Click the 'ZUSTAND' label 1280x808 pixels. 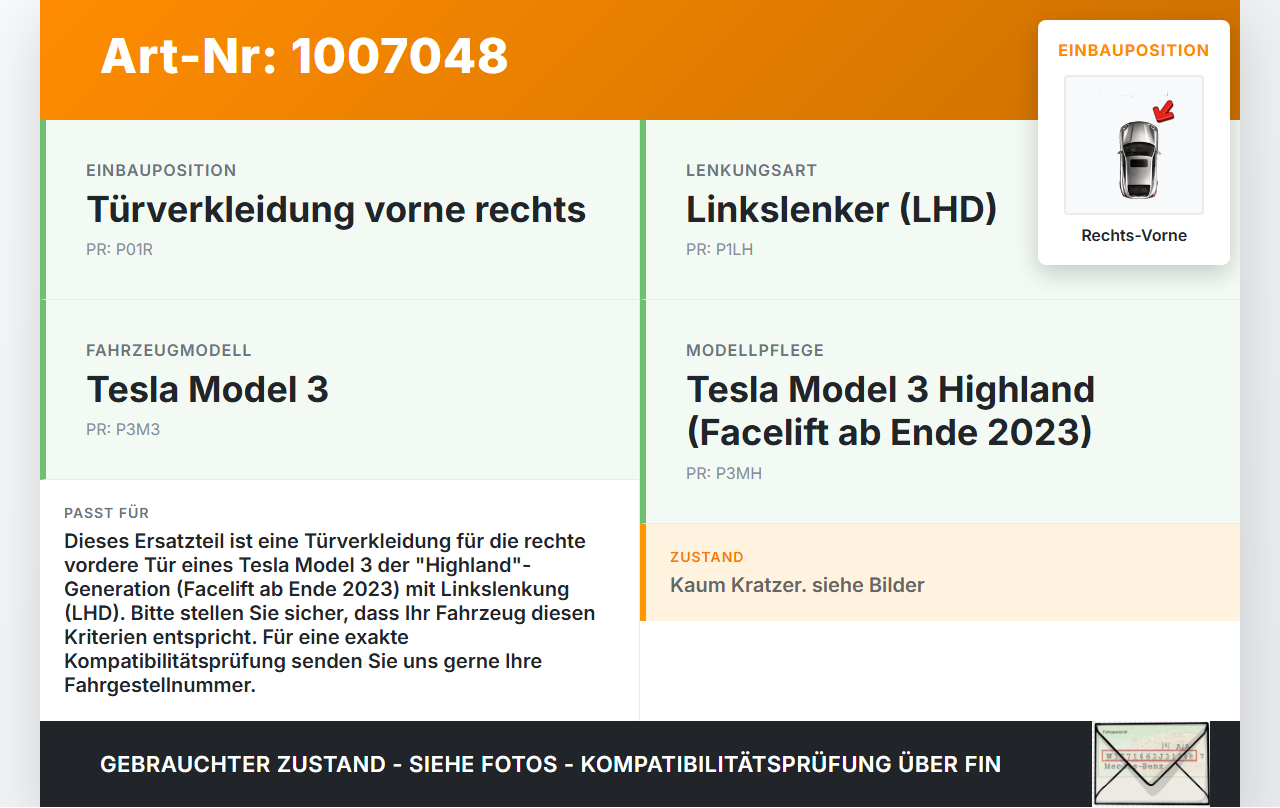coord(707,557)
